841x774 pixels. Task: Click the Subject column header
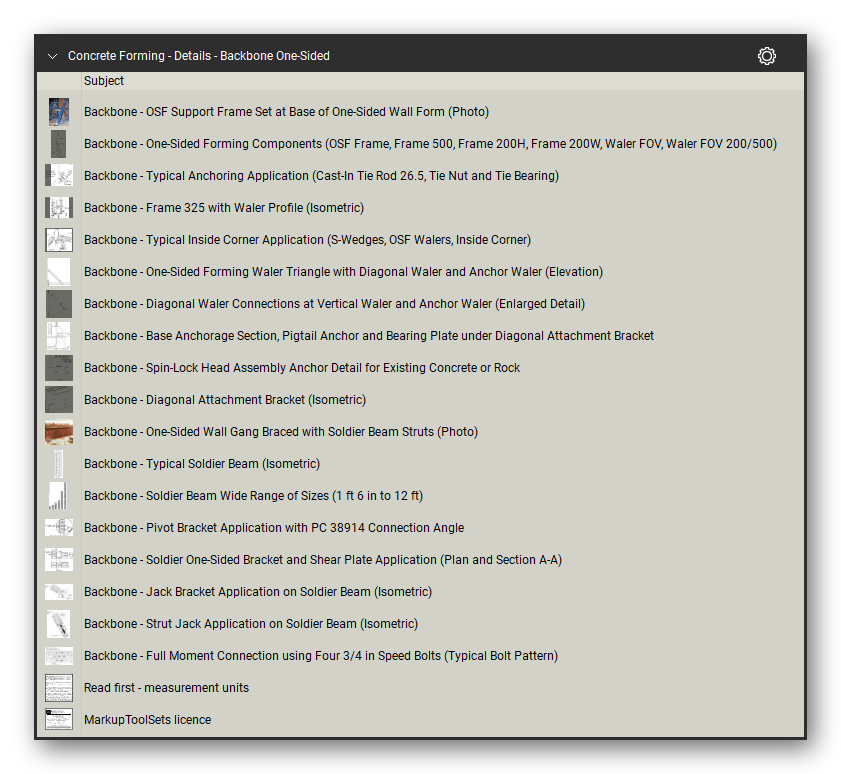(104, 80)
